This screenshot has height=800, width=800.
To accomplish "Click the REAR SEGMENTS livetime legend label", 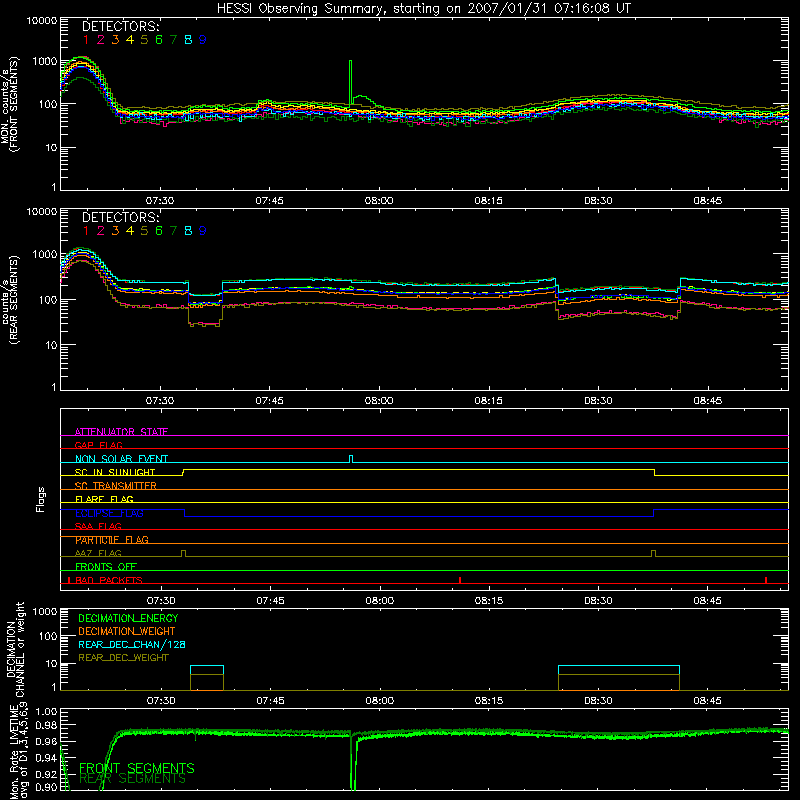I will [x=133, y=779].
